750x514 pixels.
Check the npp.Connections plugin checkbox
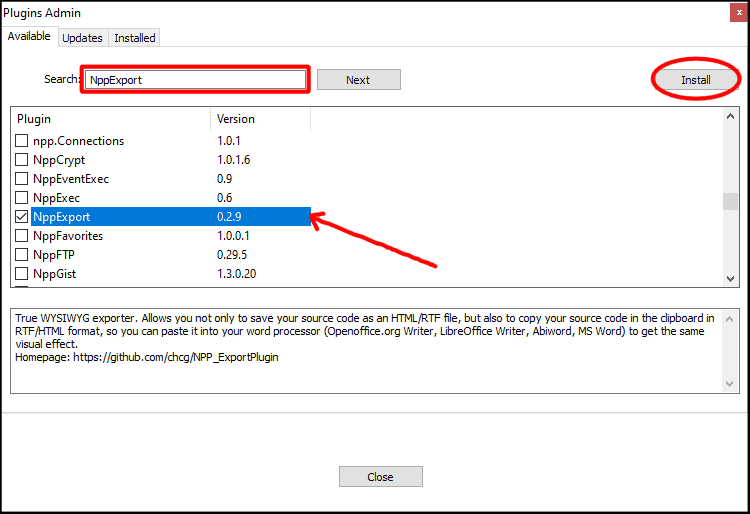coord(22,141)
